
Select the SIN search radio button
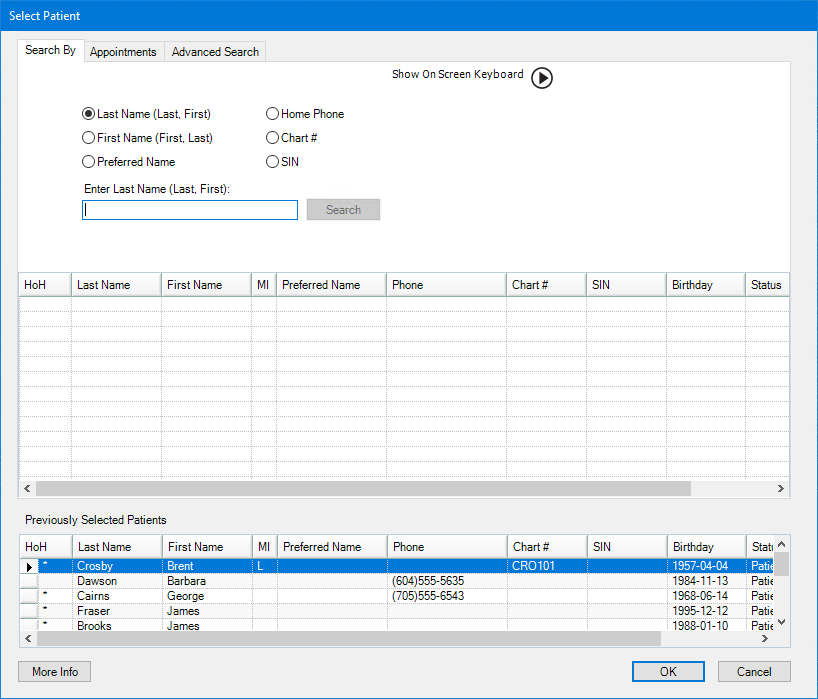click(273, 162)
